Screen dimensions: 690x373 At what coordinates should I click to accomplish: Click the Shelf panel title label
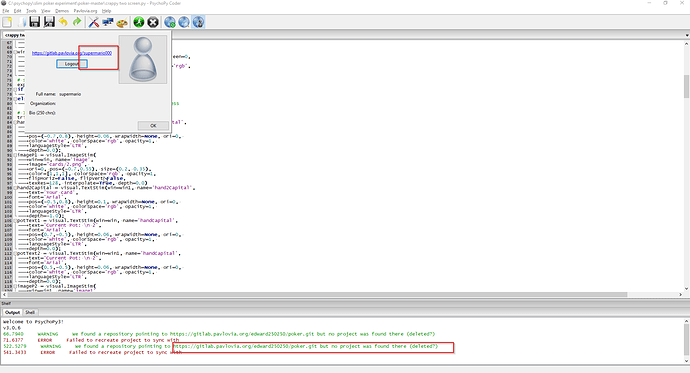[x=6, y=304]
